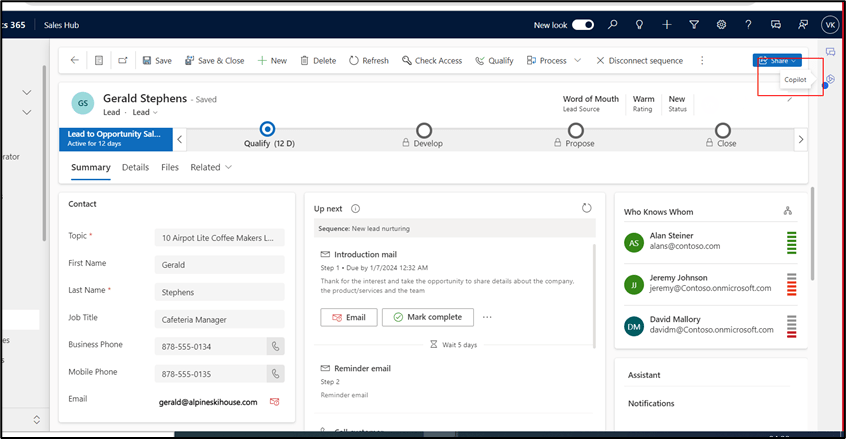The width and height of the screenshot is (846, 439).
Task: Click Save & Close in command bar
Action: click(x=213, y=61)
